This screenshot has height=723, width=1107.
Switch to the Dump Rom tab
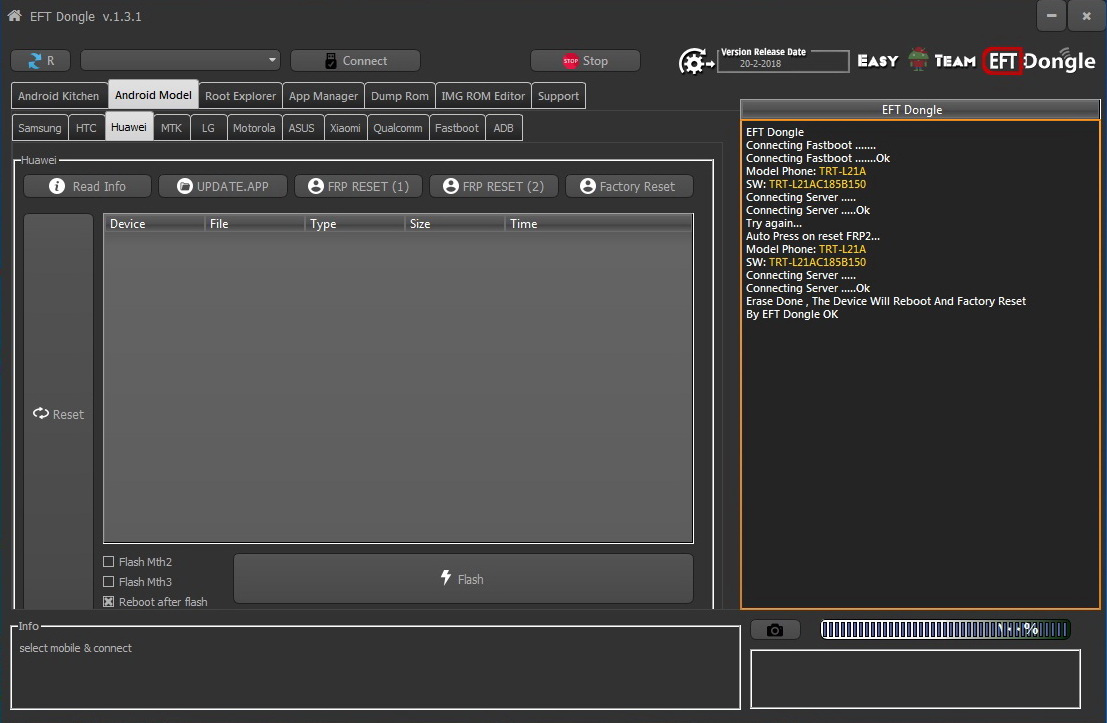tap(400, 96)
